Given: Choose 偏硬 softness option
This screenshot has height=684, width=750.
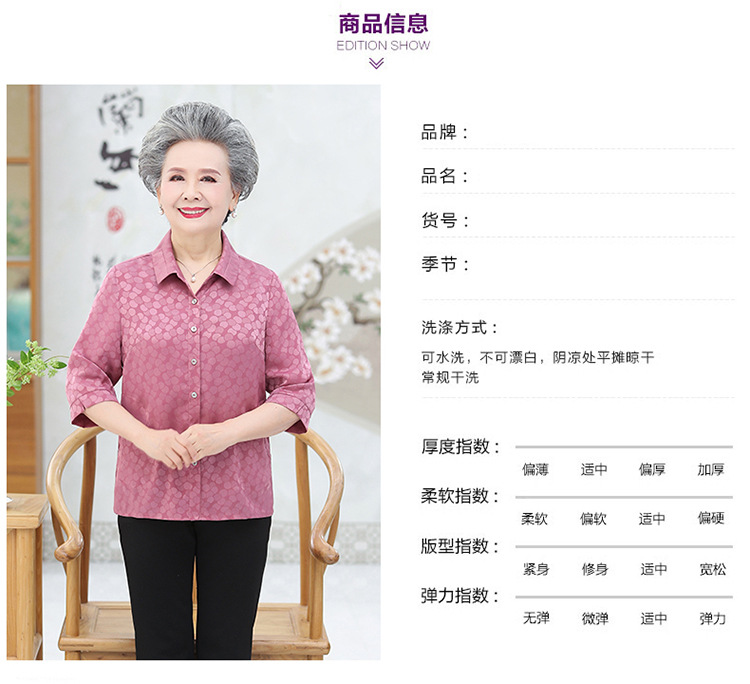Looking at the screenshot, I should (711, 518).
